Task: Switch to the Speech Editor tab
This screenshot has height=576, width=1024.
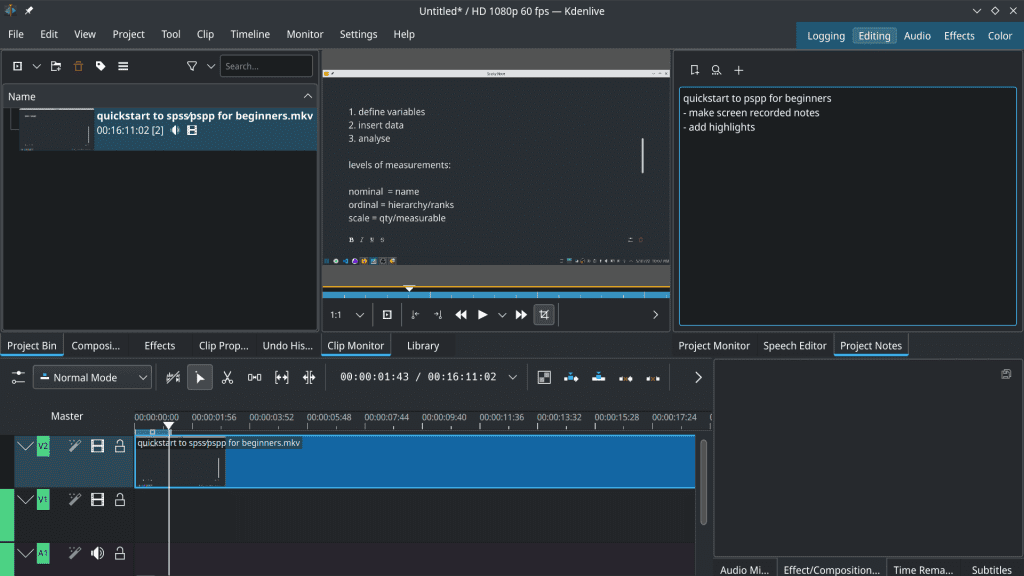Action: pyautogui.click(x=795, y=345)
